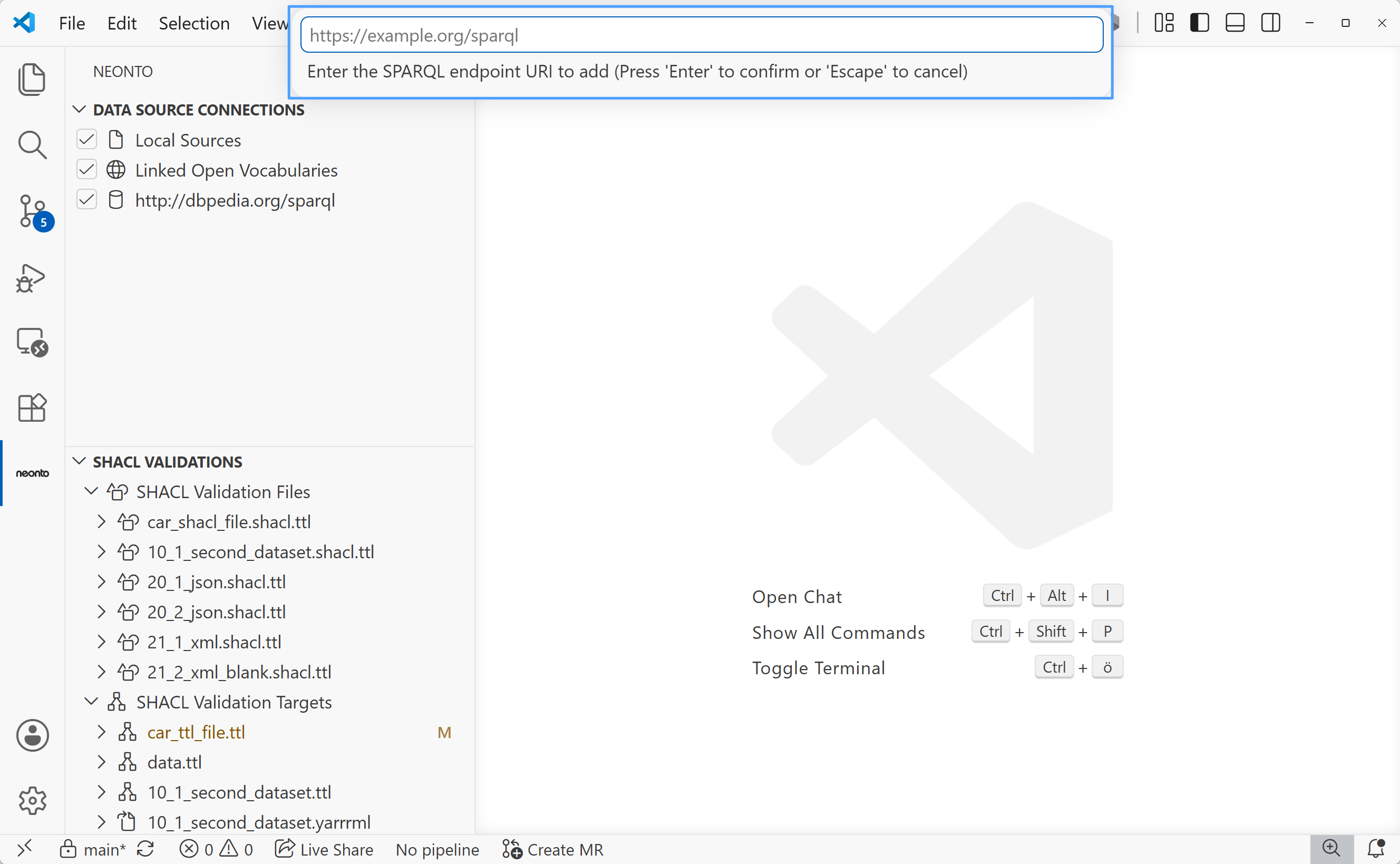Focus the SPARQL endpoint URI input field
The image size is (1400, 864).
click(702, 35)
